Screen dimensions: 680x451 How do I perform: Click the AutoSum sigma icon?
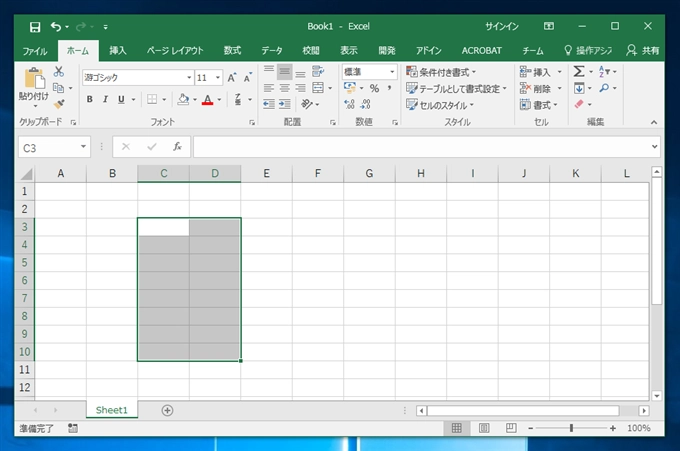(x=579, y=71)
